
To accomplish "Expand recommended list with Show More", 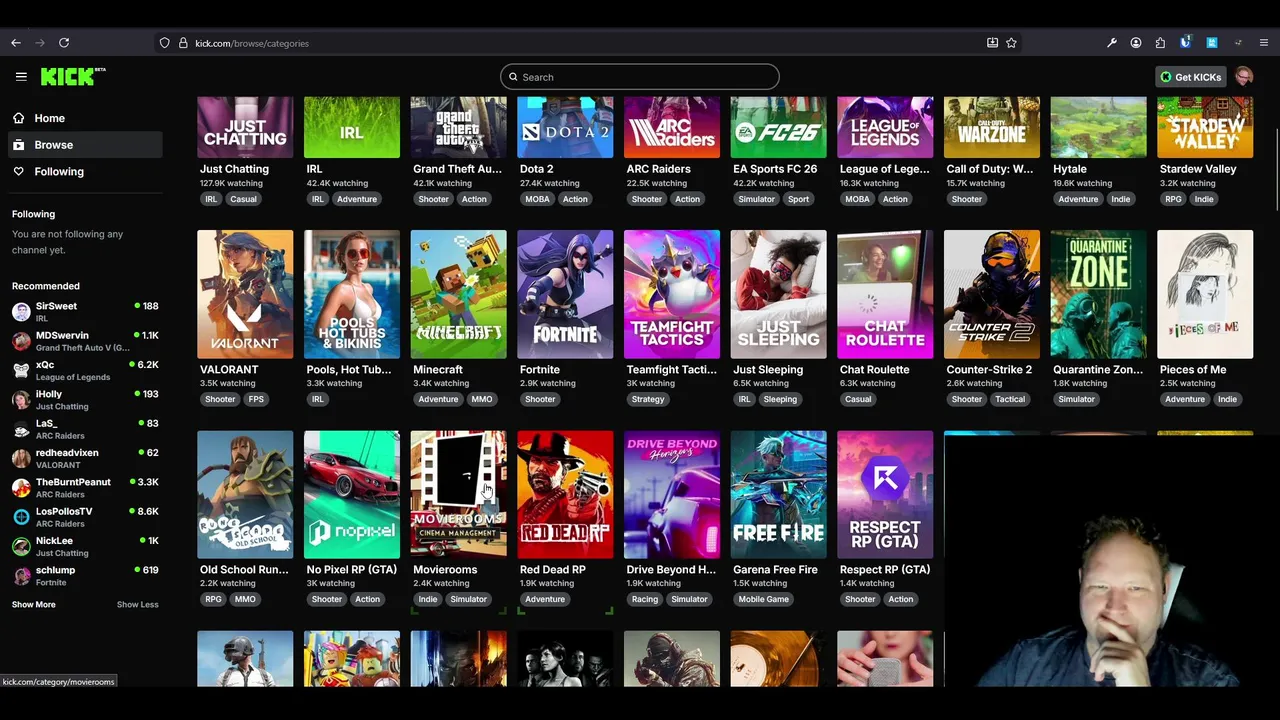I will tap(33, 604).
